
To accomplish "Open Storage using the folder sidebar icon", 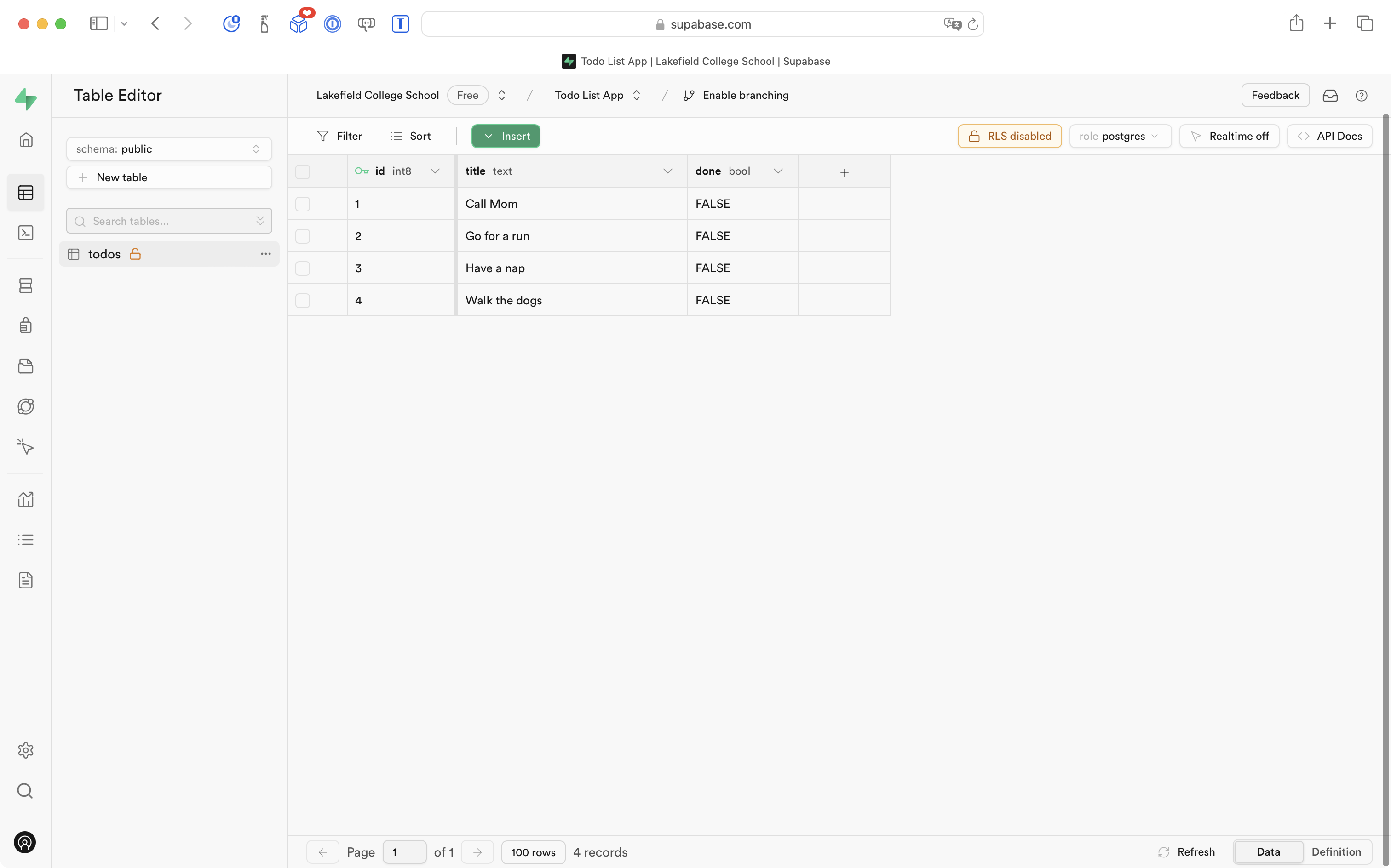I will click(x=26, y=365).
